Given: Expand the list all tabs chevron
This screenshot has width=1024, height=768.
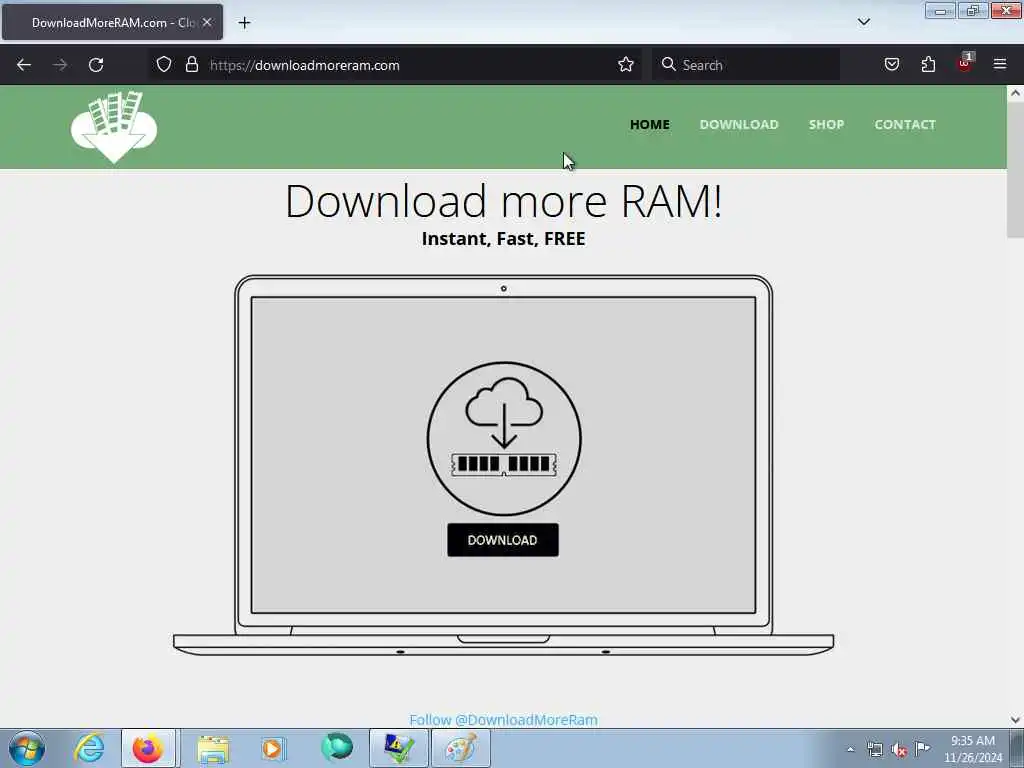Looking at the screenshot, I should (x=864, y=22).
